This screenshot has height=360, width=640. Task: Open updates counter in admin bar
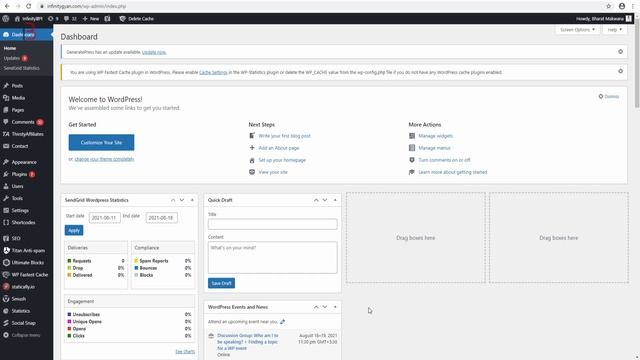pyautogui.click(x=53, y=18)
